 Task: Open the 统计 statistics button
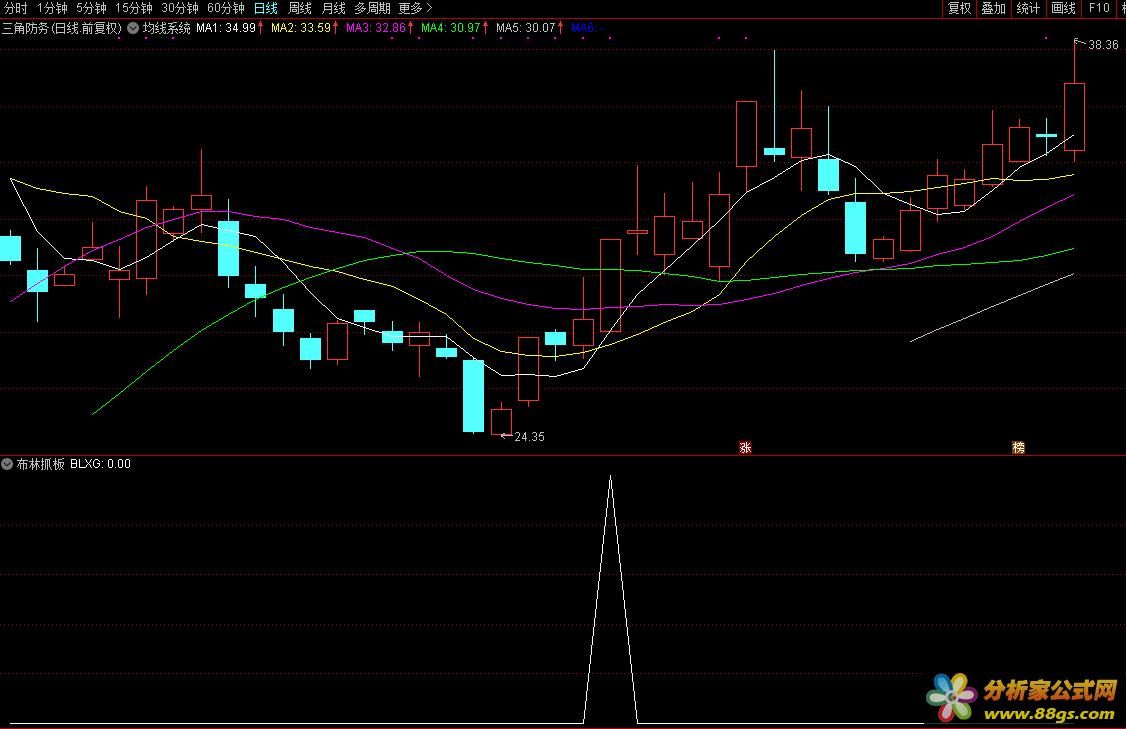click(1028, 8)
